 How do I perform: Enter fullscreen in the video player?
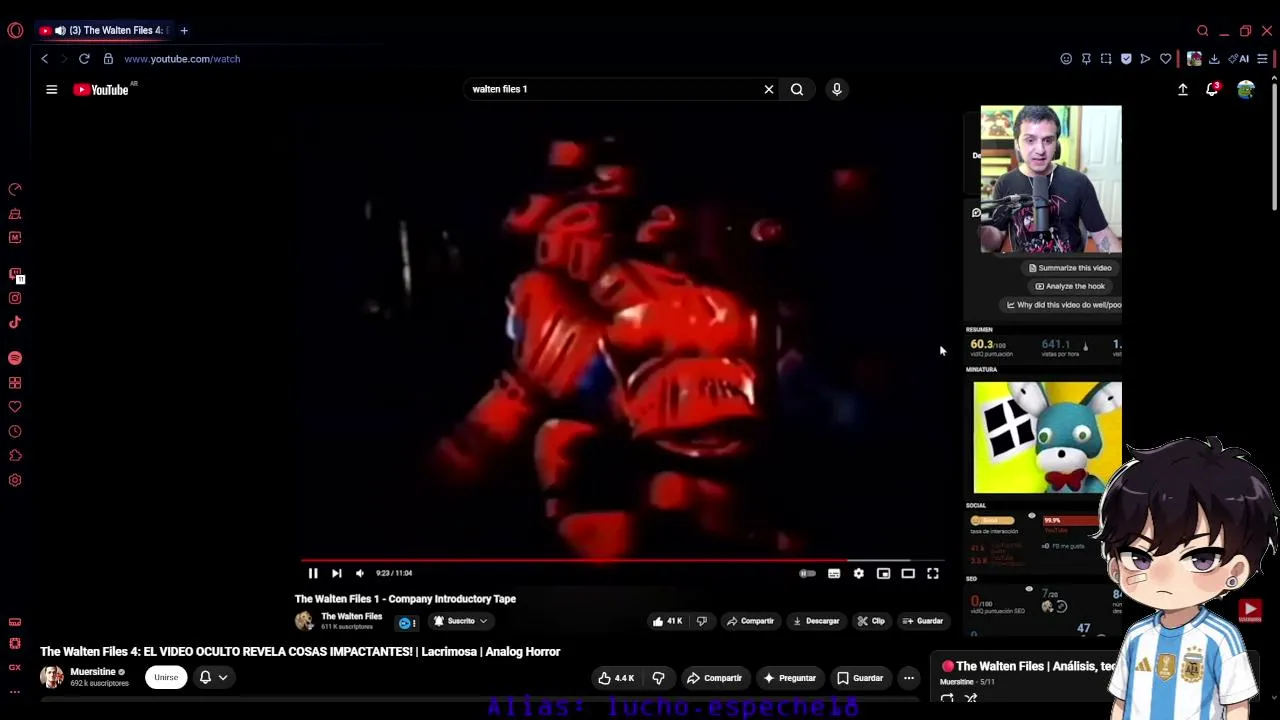[933, 573]
